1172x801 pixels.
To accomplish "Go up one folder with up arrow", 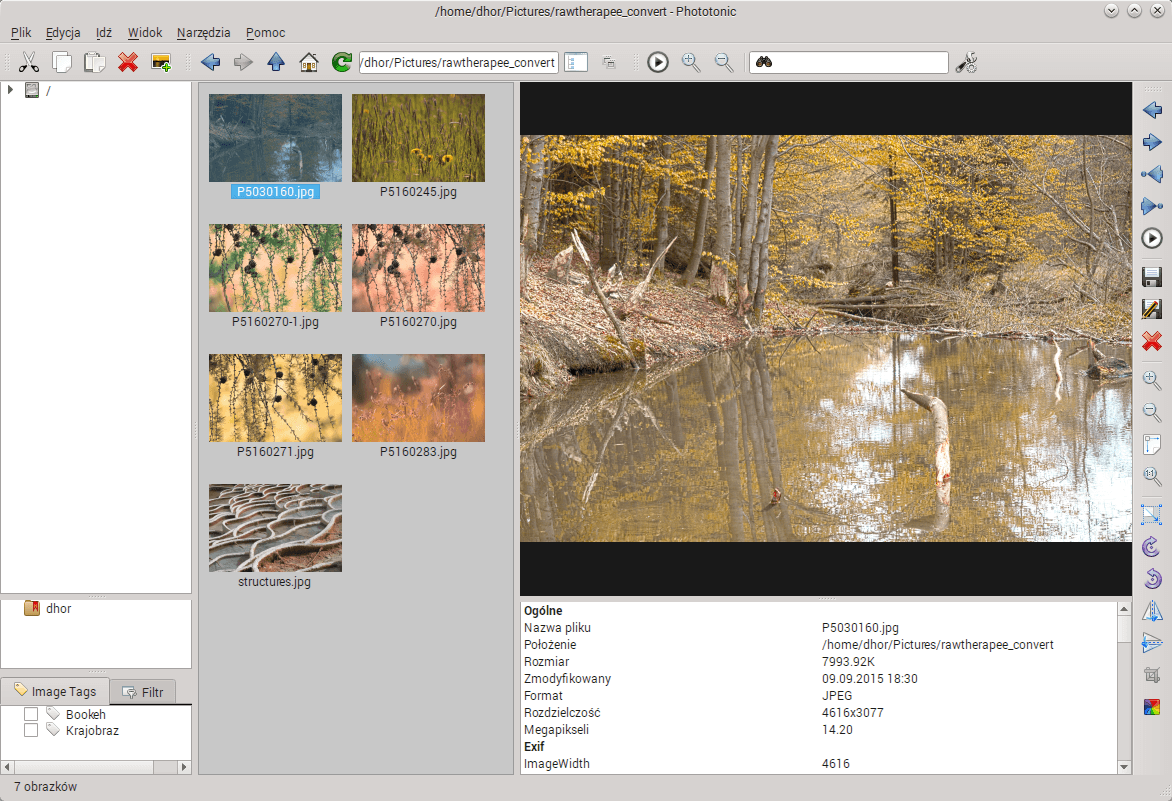I will (276, 62).
